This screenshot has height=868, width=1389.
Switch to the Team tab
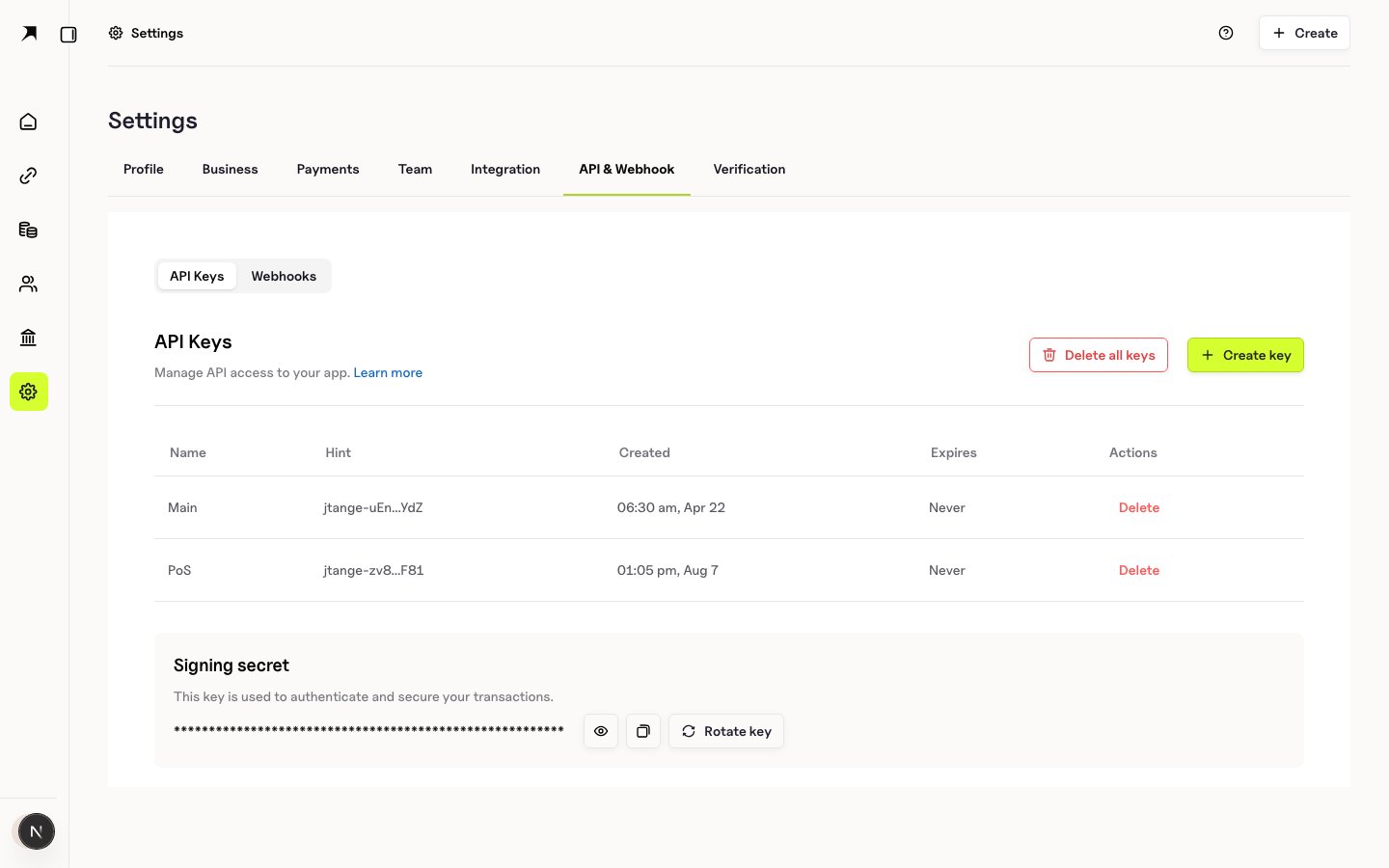coord(415,169)
